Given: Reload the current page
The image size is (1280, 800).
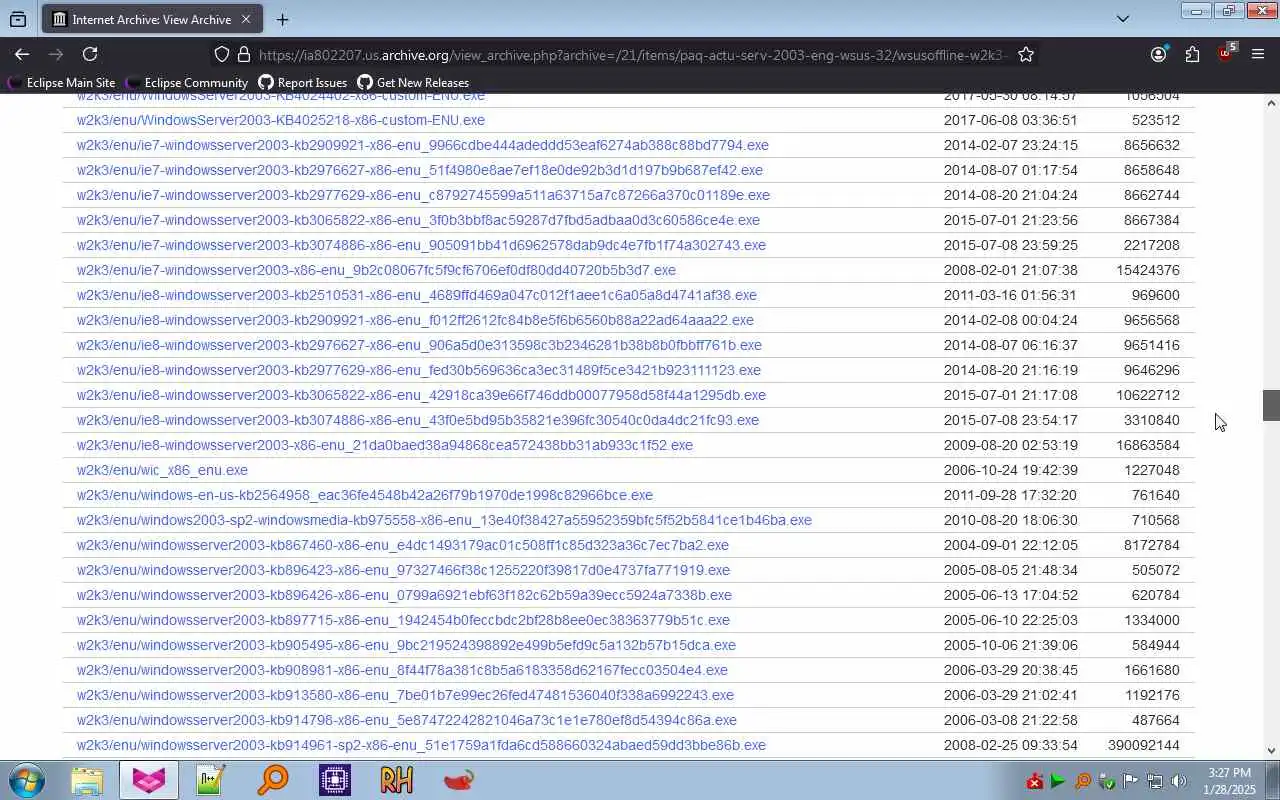Looking at the screenshot, I should coord(90,54).
